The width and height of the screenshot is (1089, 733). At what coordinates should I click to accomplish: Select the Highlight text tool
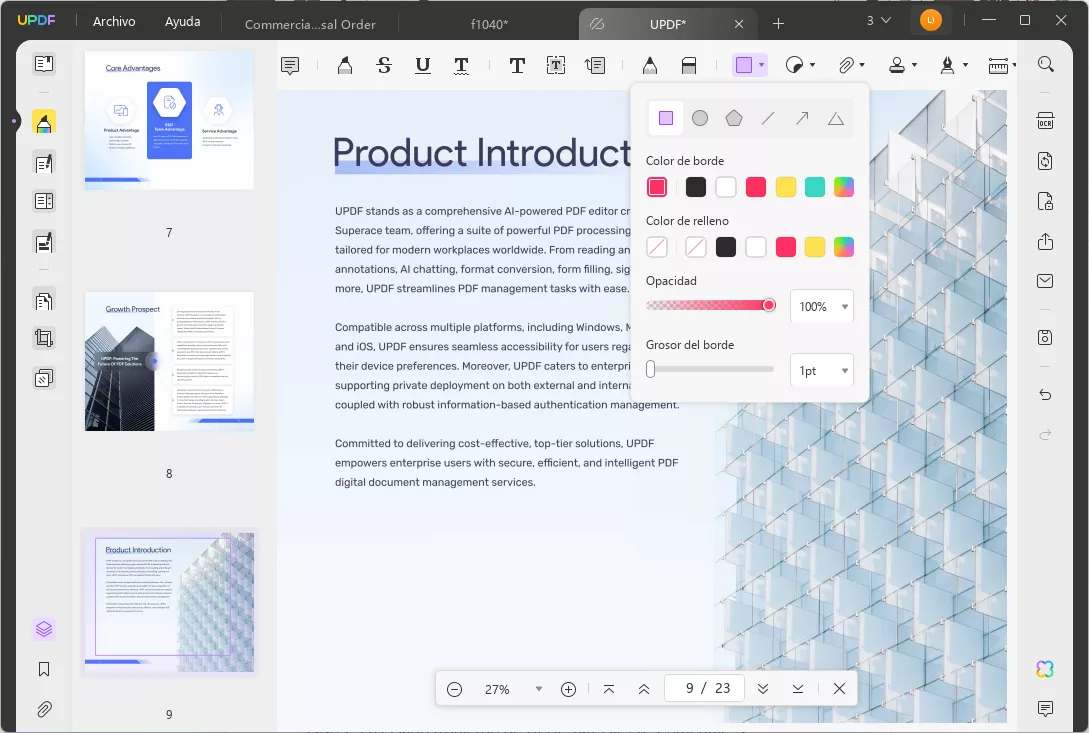click(344, 65)
